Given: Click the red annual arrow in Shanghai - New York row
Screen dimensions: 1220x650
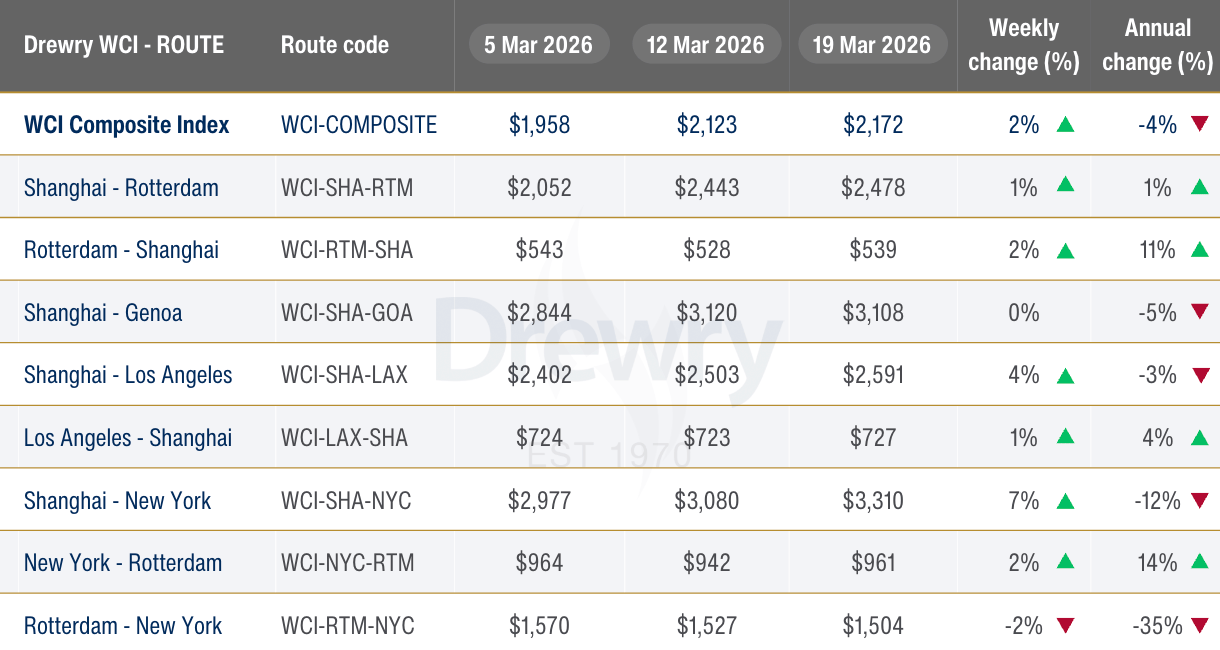Looking at the screenshot, I should coord(1200,501).
